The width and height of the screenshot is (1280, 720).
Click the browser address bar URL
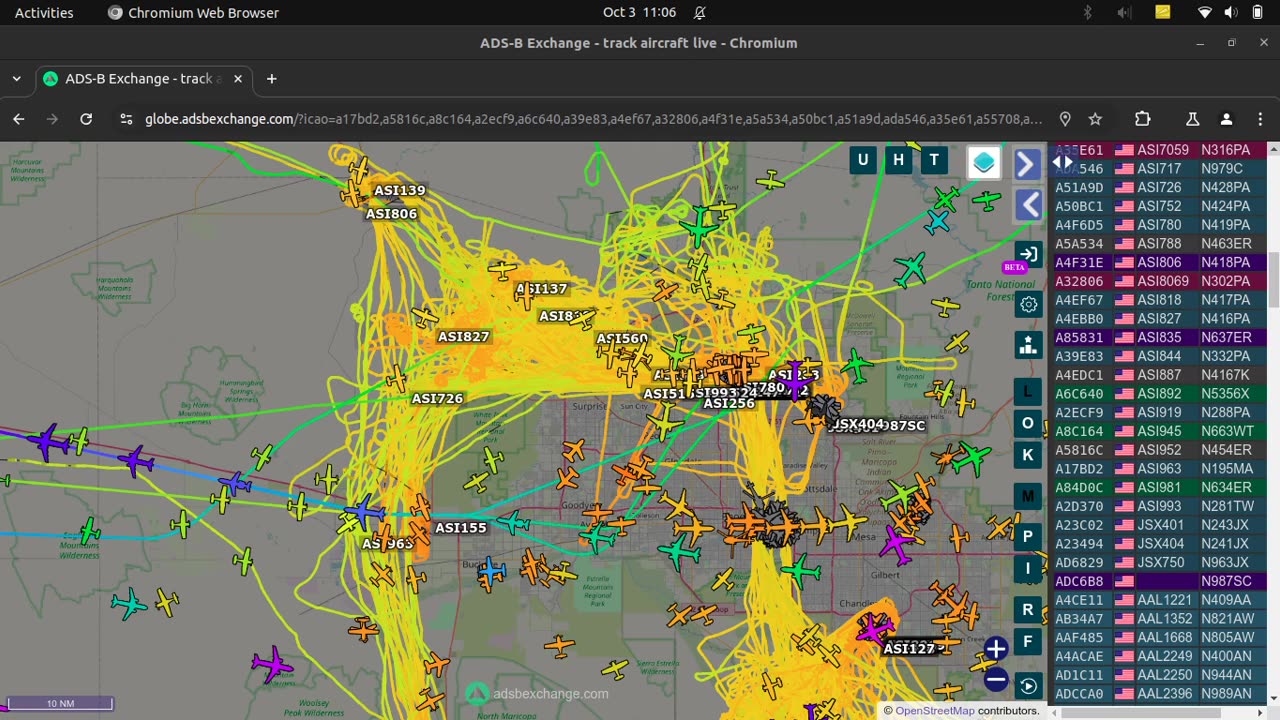(x=593, y=119)
